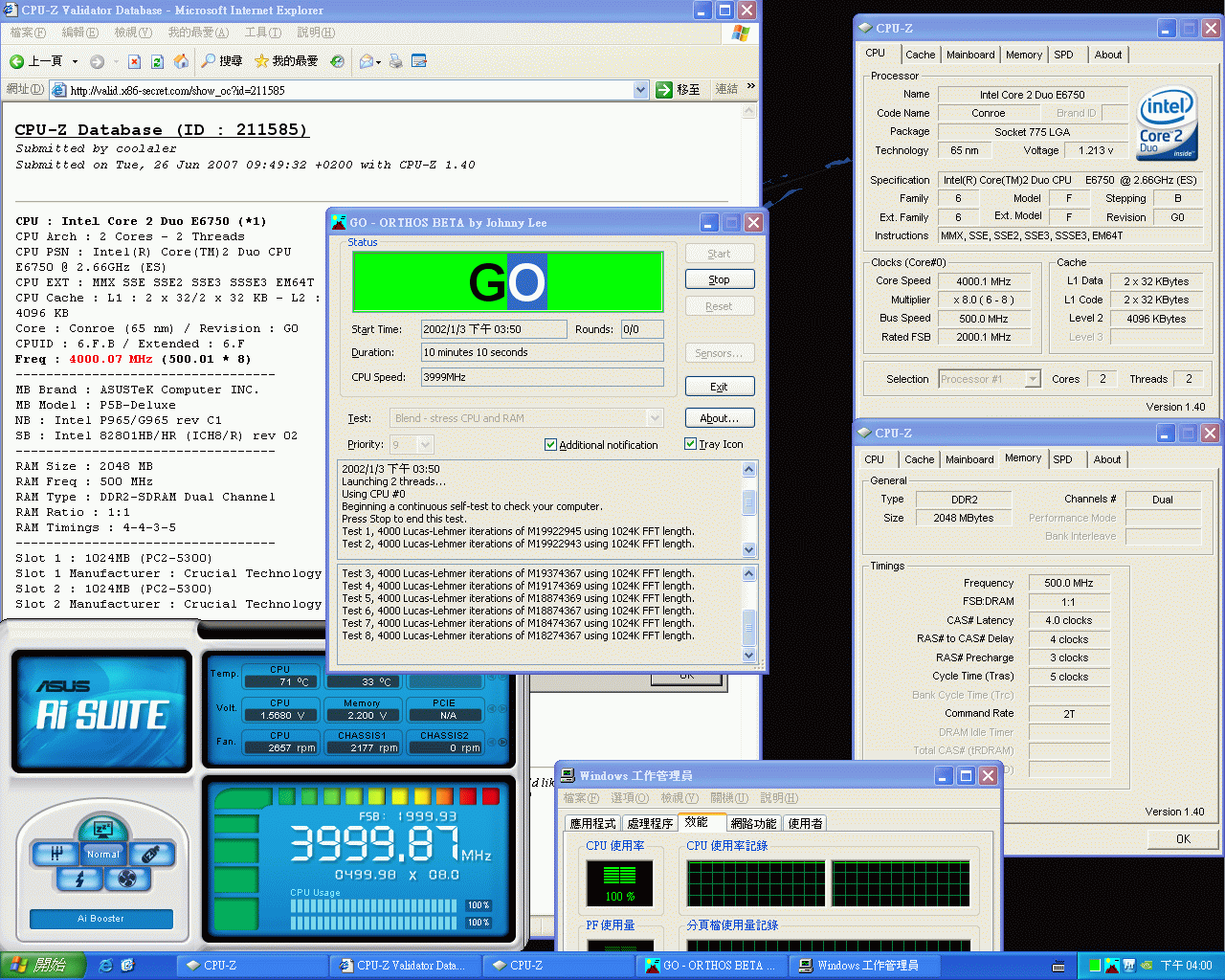The height and width of the screenshot is (980, 1225).
Task: Click OK button in CPU-Z Memory window
Action: 1183,838
